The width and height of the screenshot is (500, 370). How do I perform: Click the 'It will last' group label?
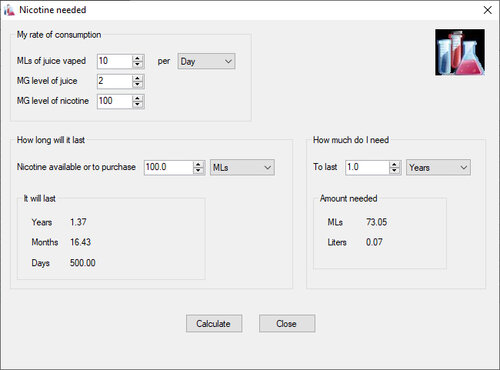pos(39,199)
